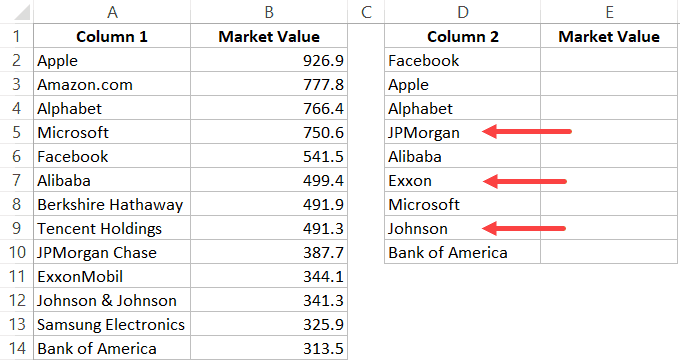This screenshot has width=680, height=360.
Task: Select row 14 header
Action: point(16,348)
